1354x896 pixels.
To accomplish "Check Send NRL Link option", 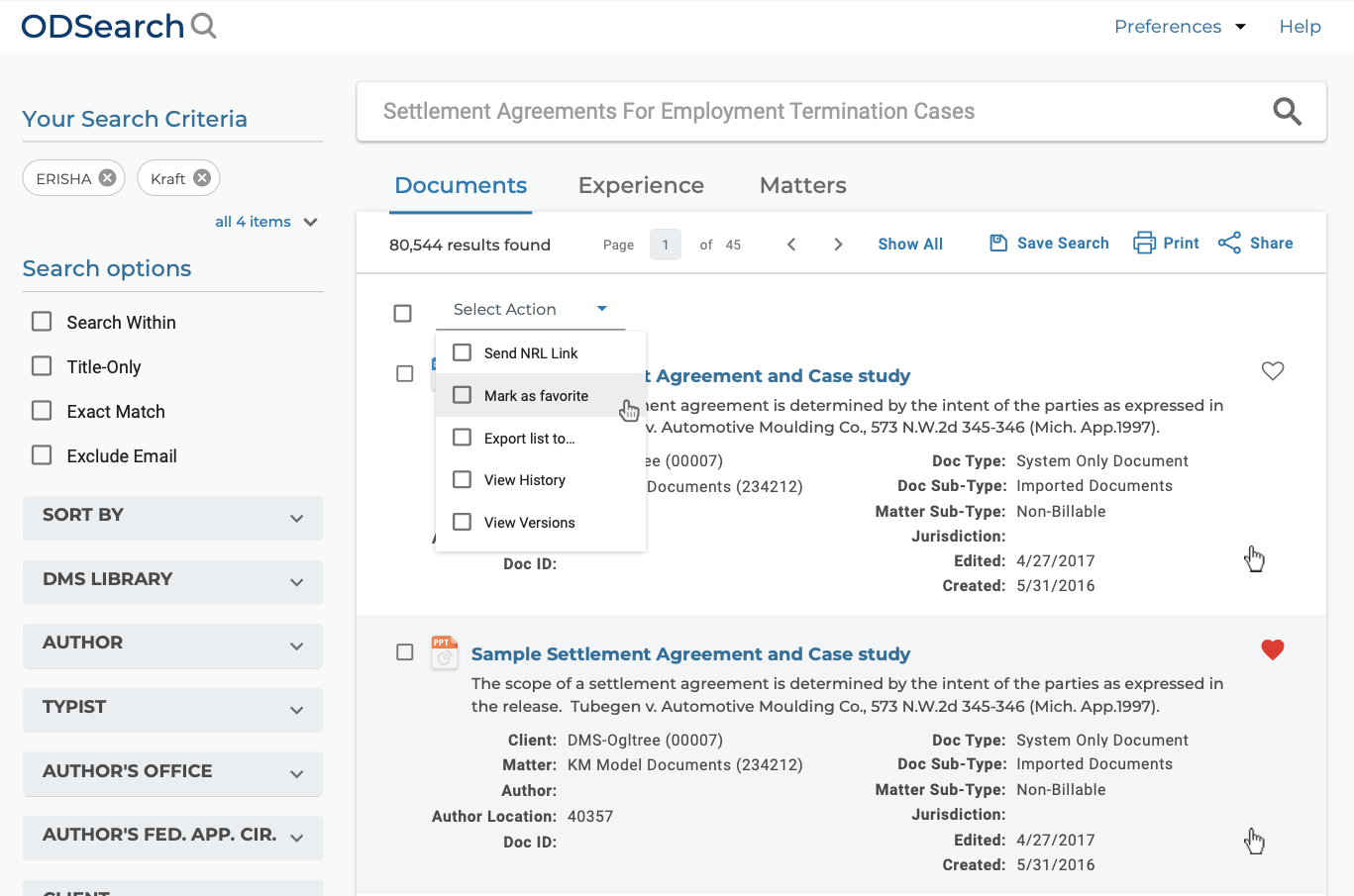I will click(x=462, y=352).
